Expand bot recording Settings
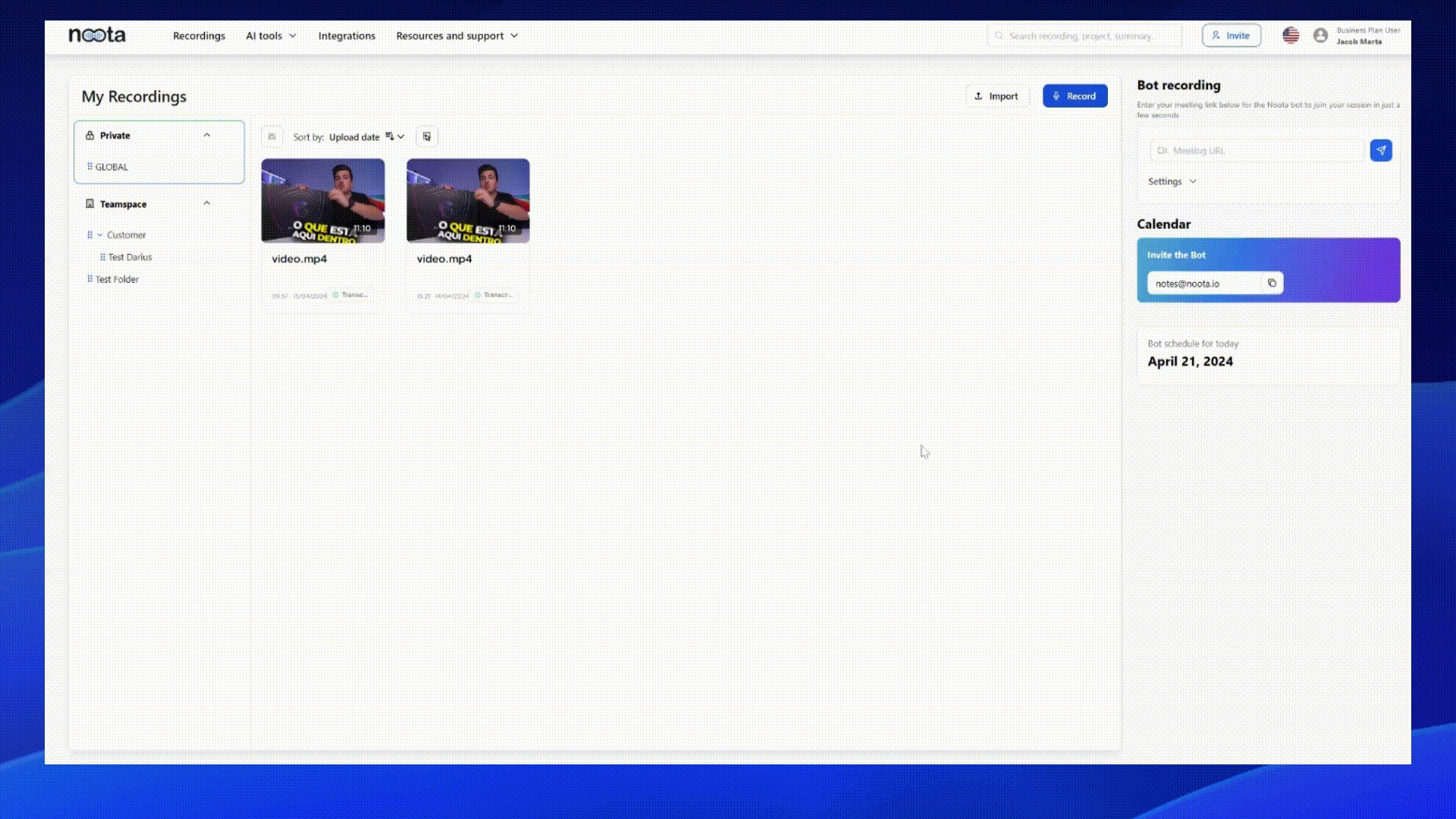Screen dimensions: 1456x819 1172,181
